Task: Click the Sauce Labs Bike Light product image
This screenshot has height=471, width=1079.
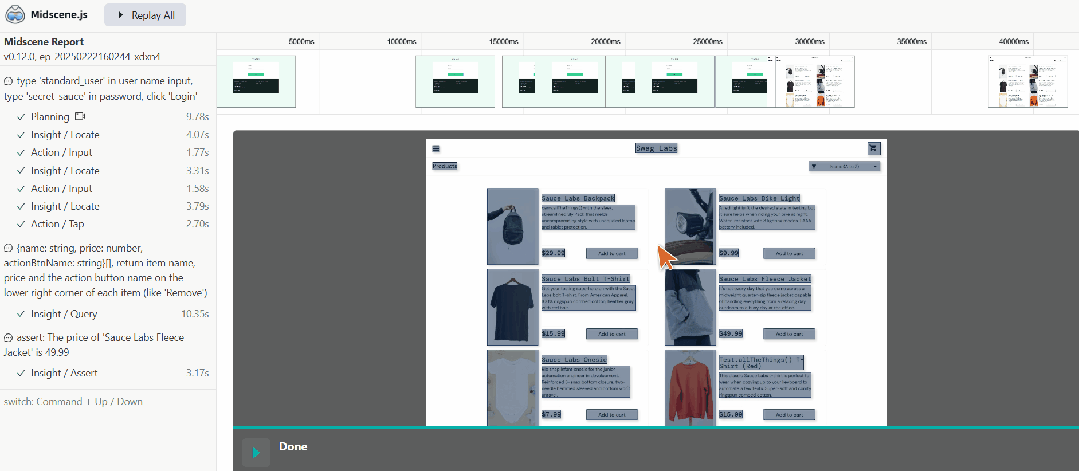Action: click(x=690, y=227)
